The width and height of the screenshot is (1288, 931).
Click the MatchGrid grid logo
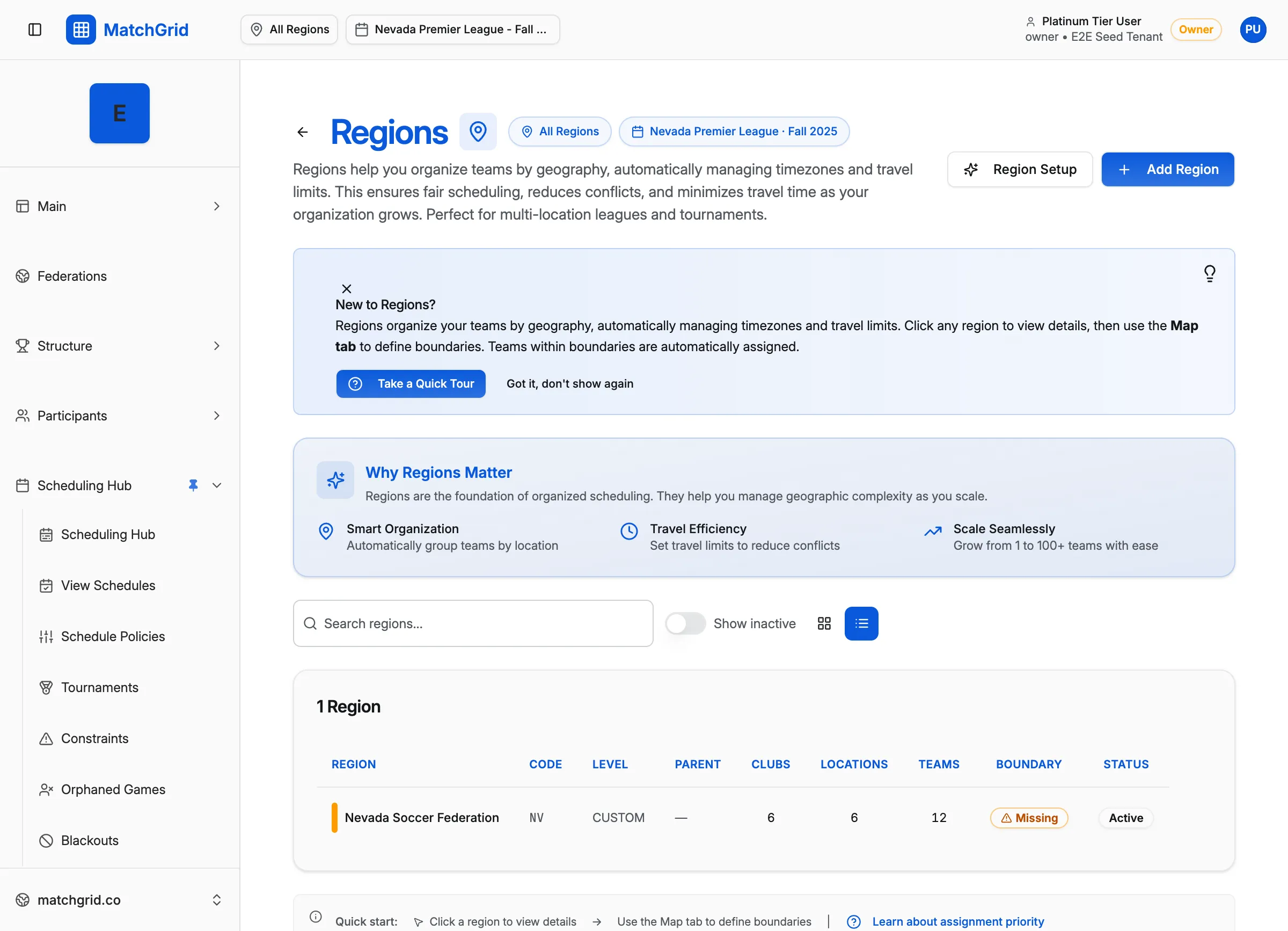[80, 30]
